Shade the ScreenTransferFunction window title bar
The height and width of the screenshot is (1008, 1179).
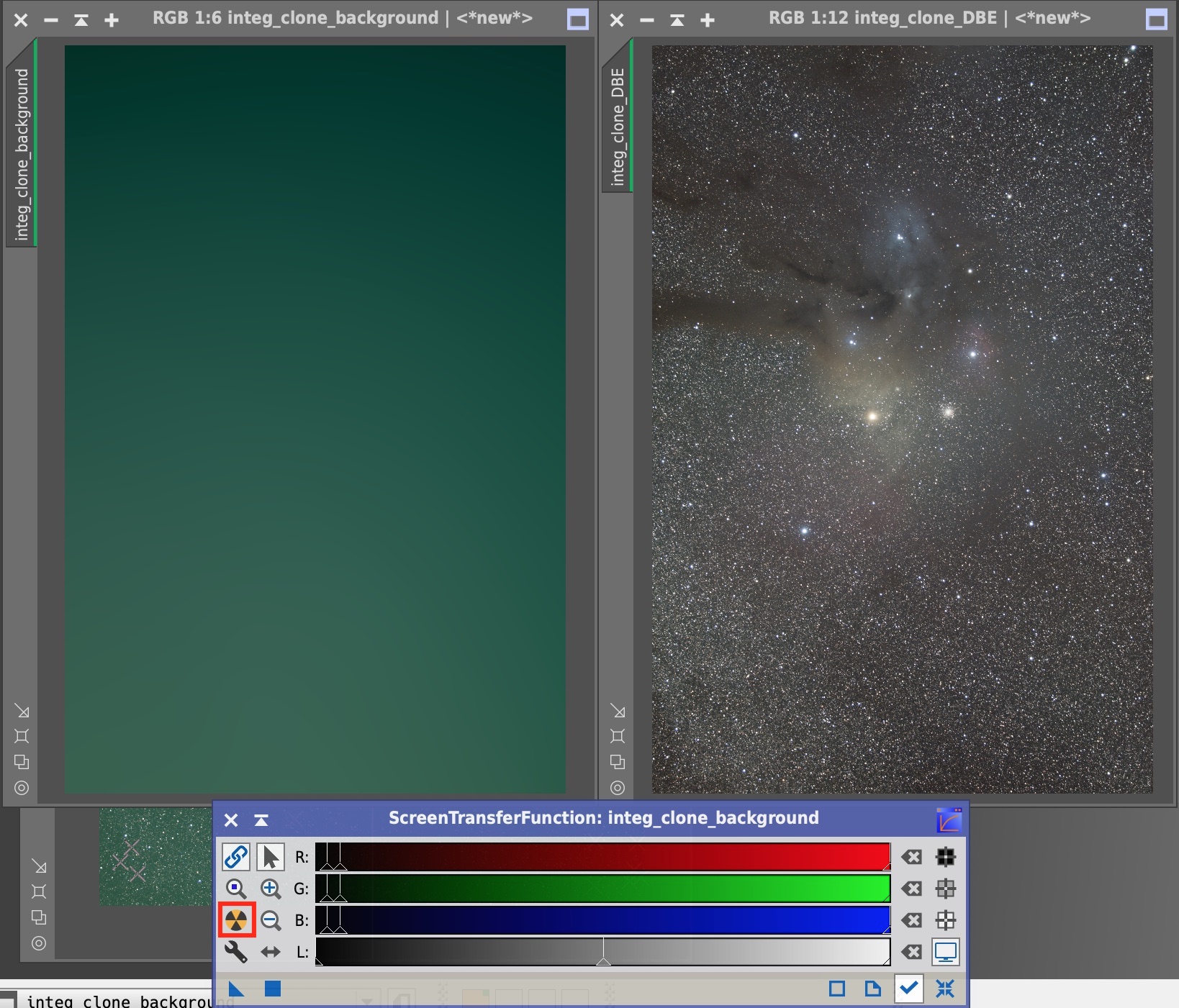tap(261, 819)
